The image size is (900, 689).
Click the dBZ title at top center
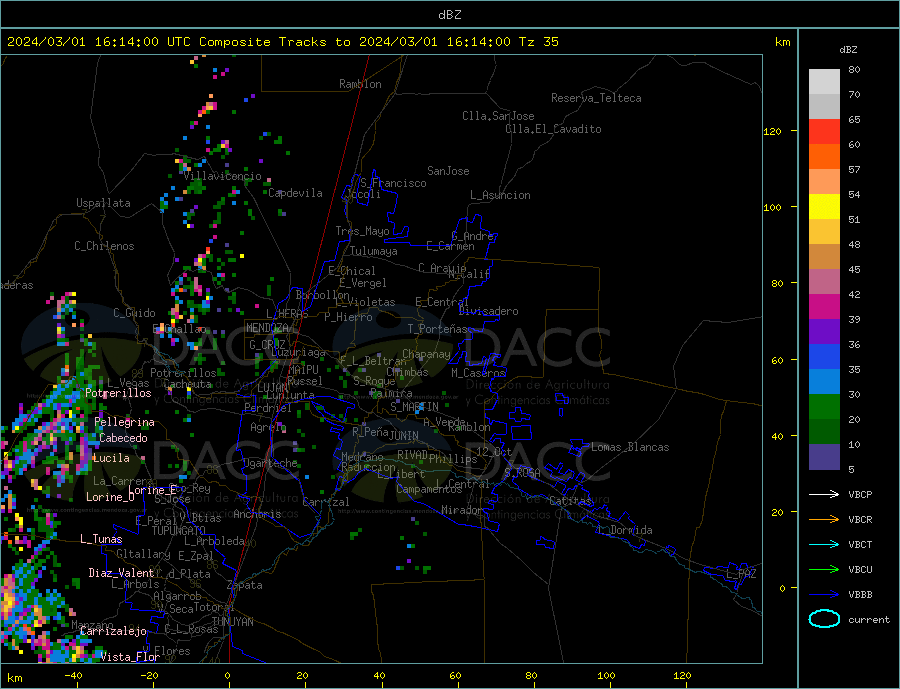tap(449, 15)
